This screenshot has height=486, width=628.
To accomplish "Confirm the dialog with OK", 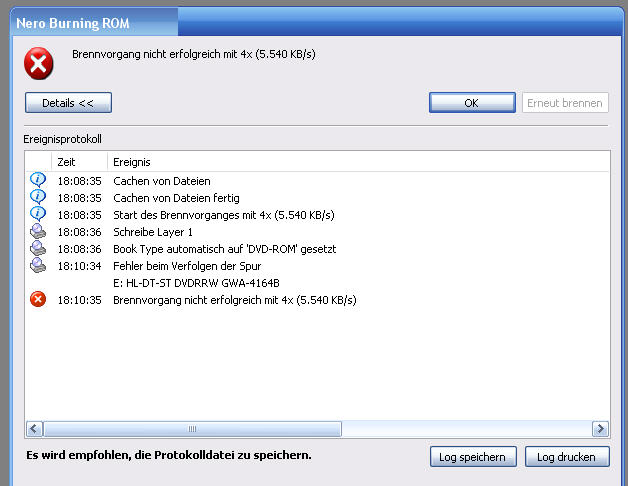I will point(472,103).
